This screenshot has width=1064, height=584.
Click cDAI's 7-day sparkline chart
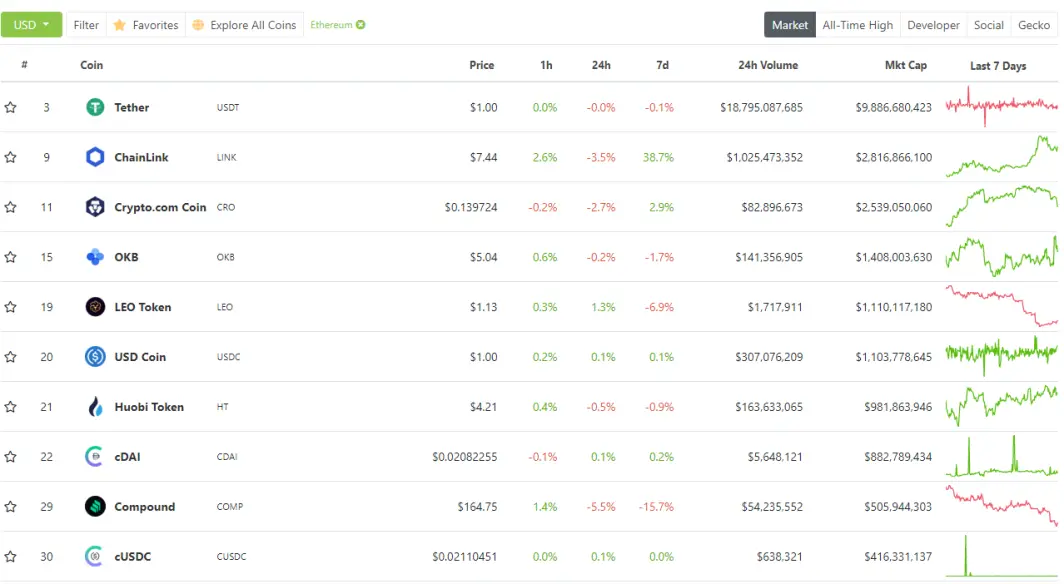point(1002,456)
